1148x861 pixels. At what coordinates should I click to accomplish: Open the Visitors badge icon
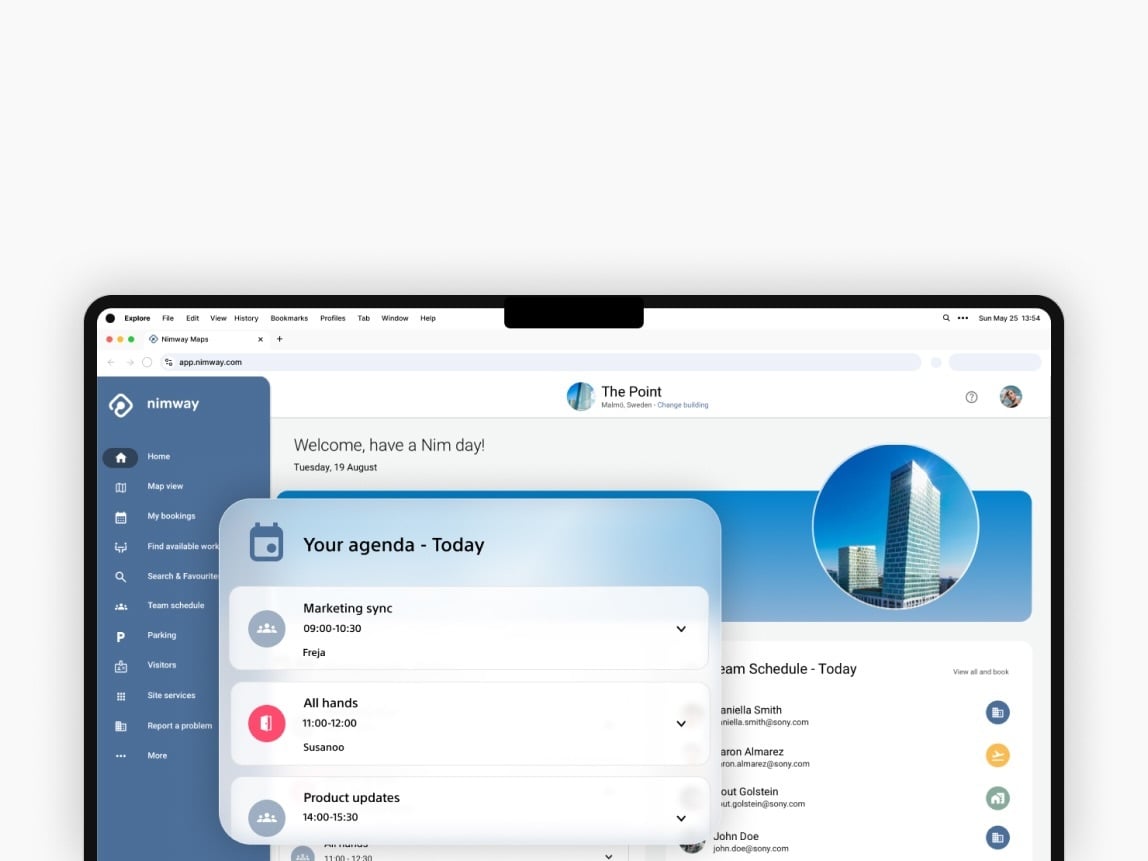(x=121, y=666)
